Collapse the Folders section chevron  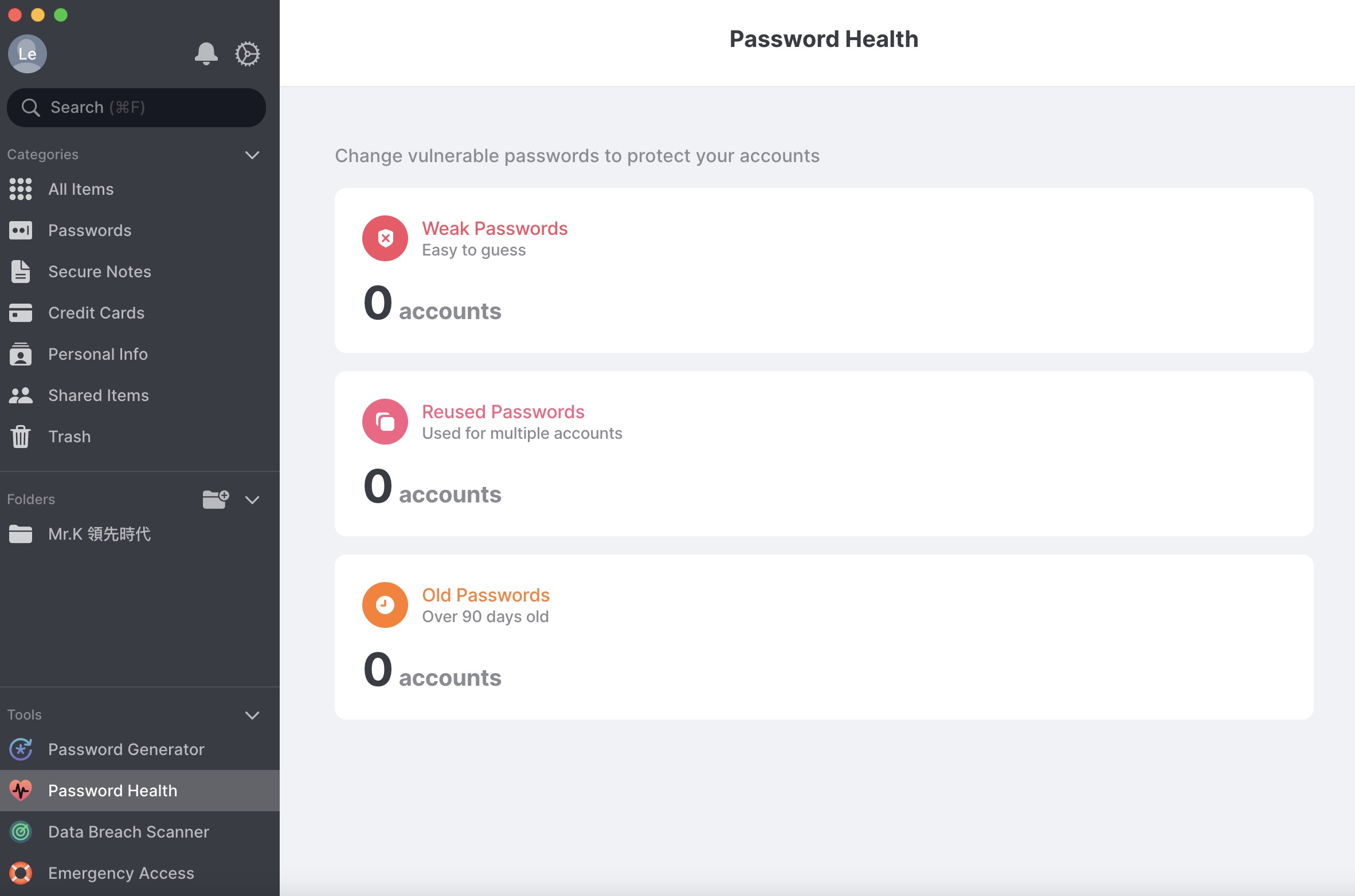[252, 500]
